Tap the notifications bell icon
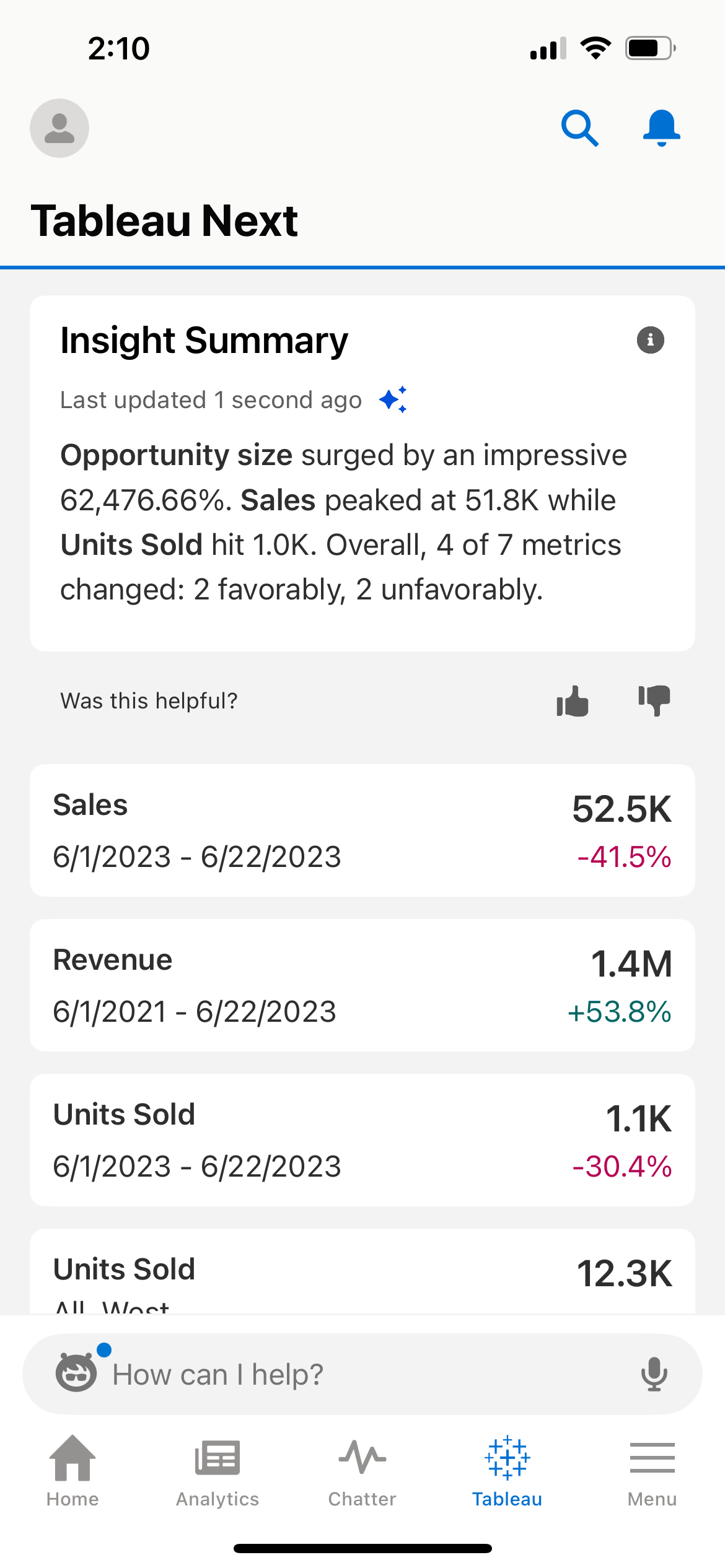The image size is (725, 1568). coord(661,128)
